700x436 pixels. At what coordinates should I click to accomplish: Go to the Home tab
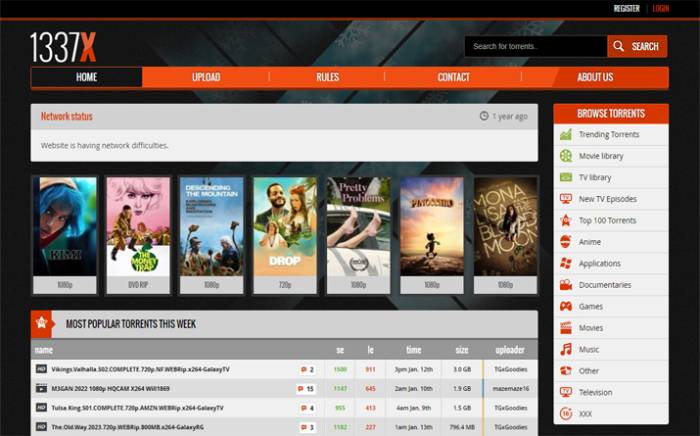pyautogui.click(x=87, y=77)
